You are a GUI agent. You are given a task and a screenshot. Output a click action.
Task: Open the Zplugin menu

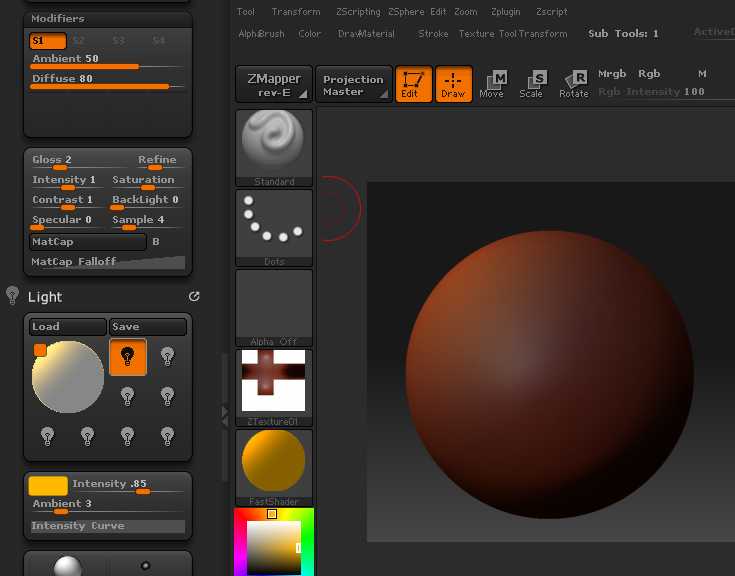(x=505, y=12)
